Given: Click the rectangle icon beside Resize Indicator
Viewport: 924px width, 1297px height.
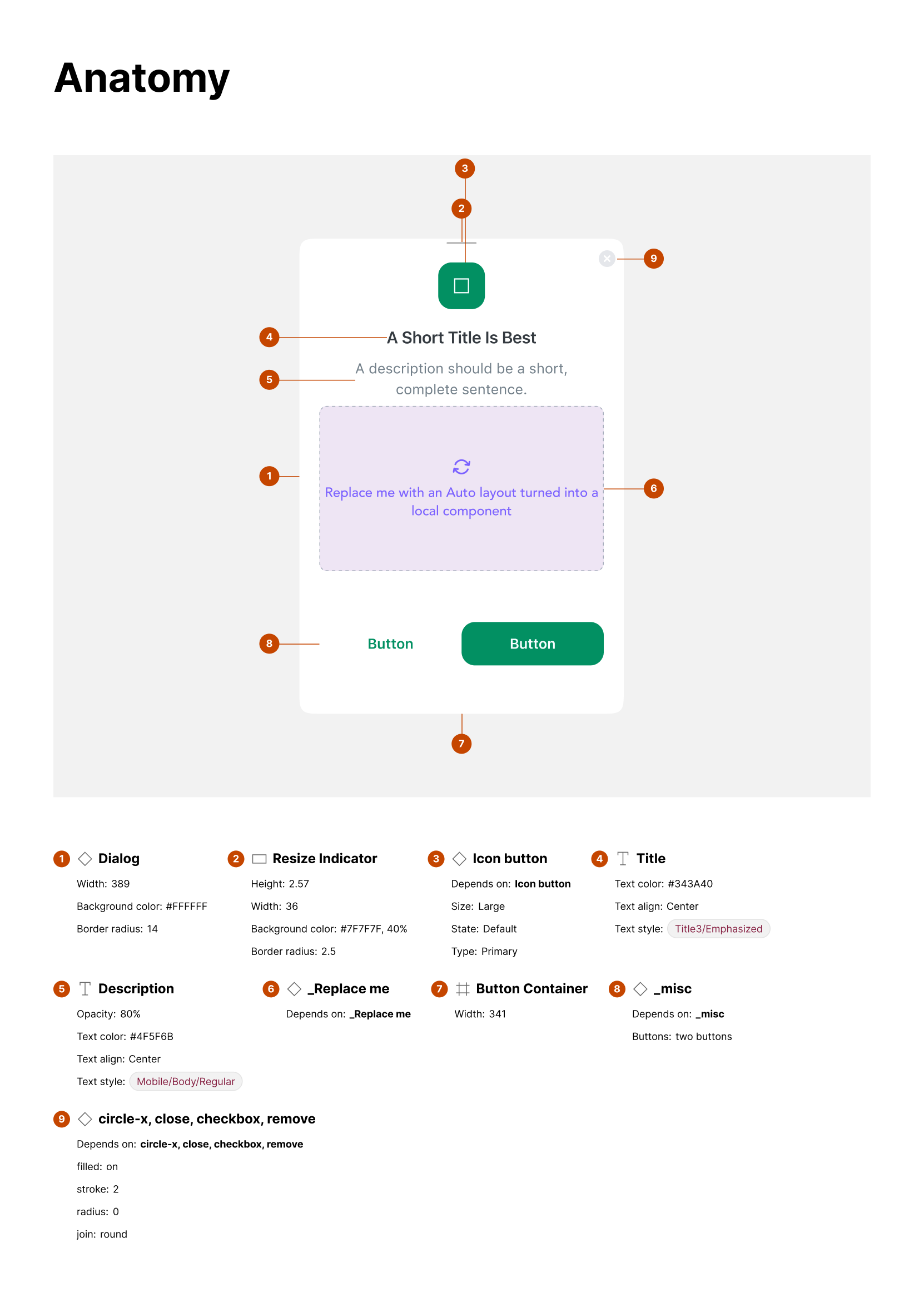Looking at the screenshot, I should pyautogui.click(x=259, y=859).
